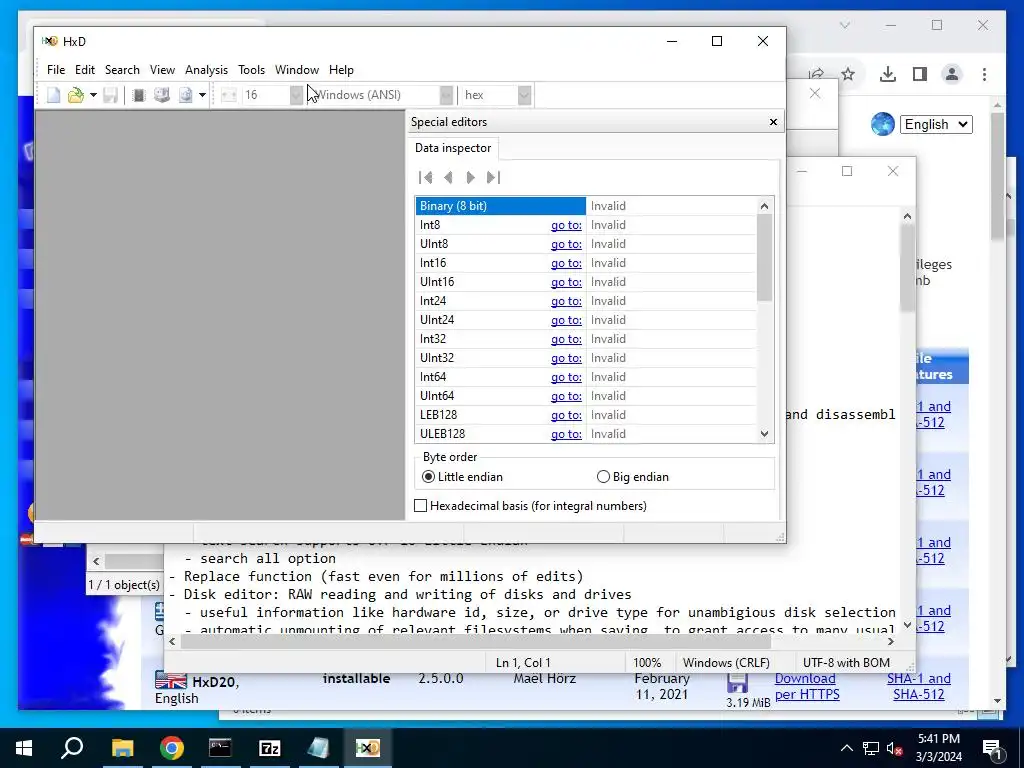Click go to link for ULEB128
1024x768 pixels.
pos(566,434)
